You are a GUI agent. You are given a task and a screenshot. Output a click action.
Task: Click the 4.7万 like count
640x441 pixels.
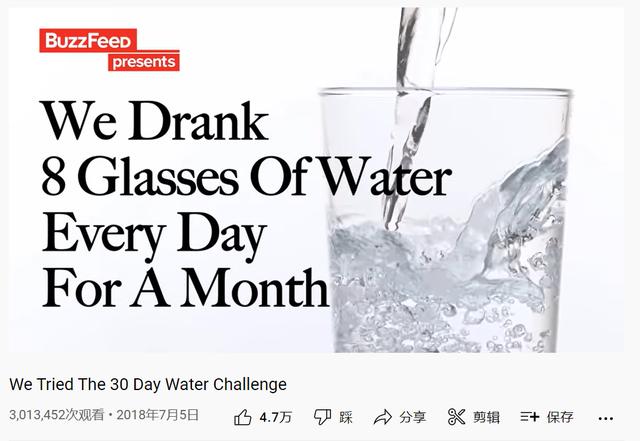pos(275,417)
